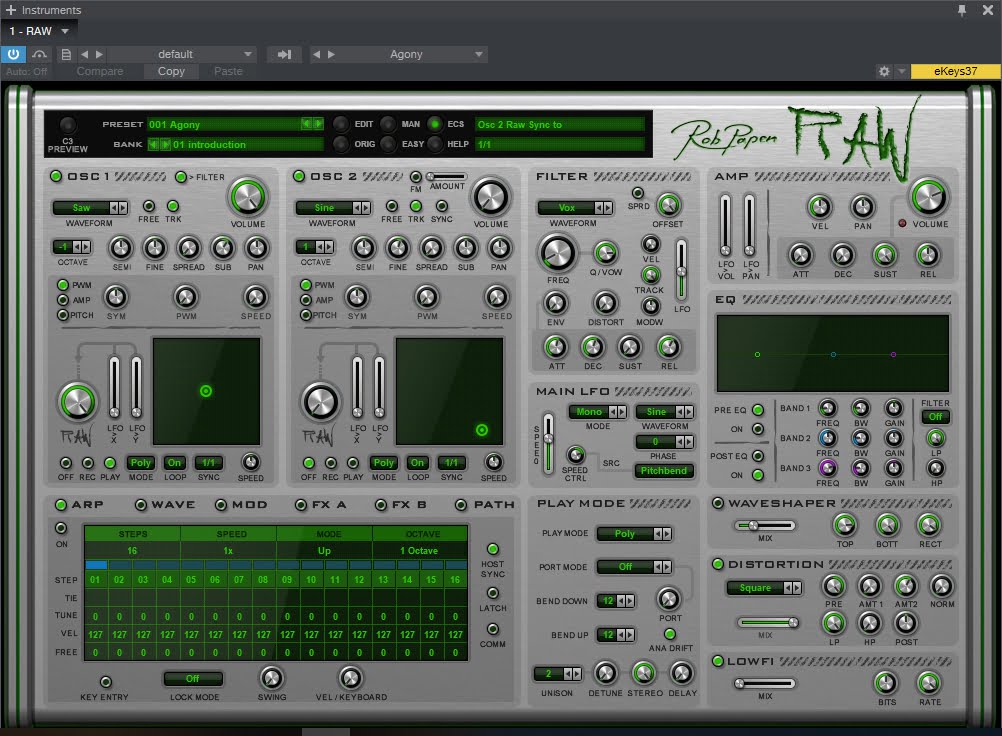Toggle OSC 2 SYNC LED
The height and width of the screenshot is (736, 1002).
tap(441, 206)
